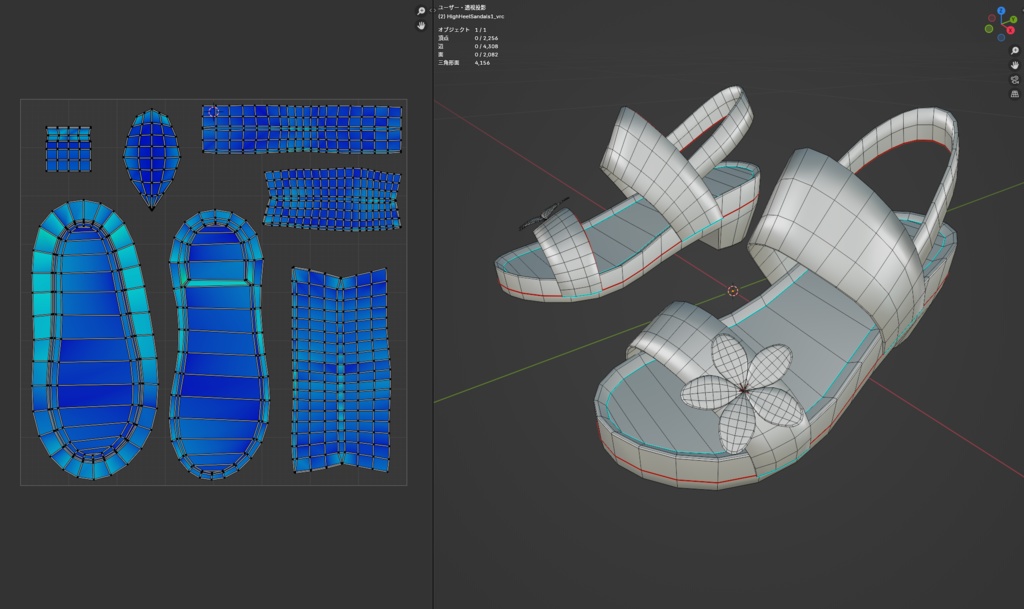Click the small square UV island
The height and width of the screenshot is (609, 1024).
pos(68,149)
